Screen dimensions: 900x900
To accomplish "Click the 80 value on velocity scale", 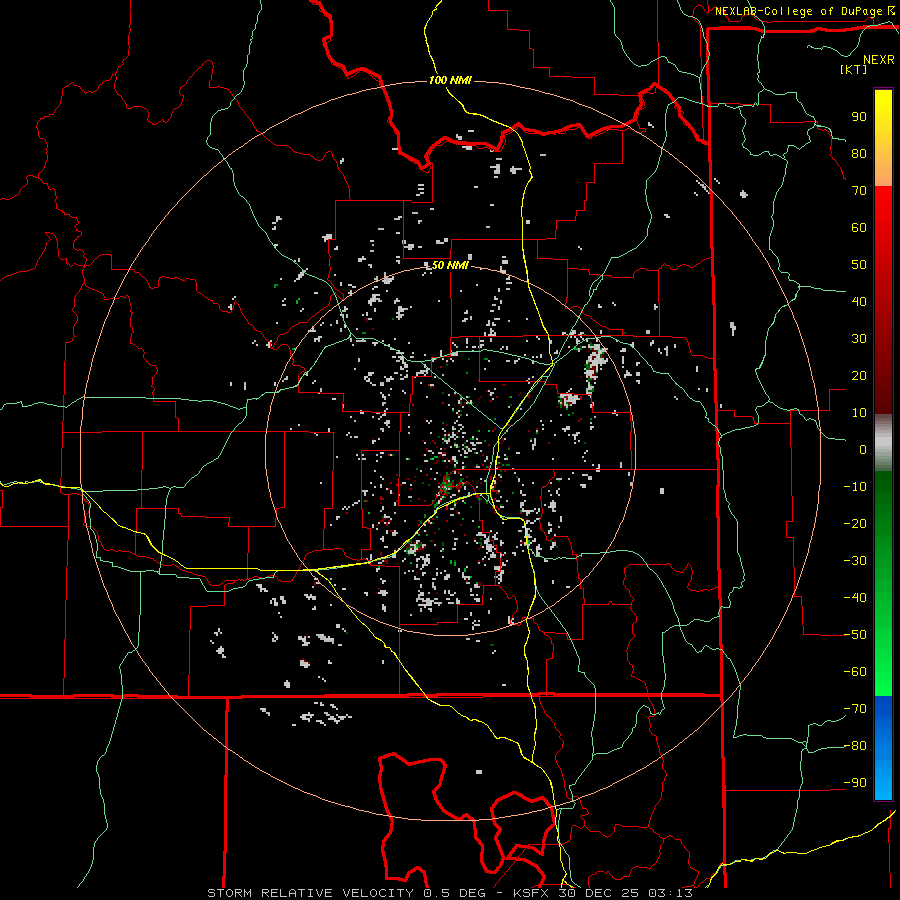I will click(x=859, y=153).
